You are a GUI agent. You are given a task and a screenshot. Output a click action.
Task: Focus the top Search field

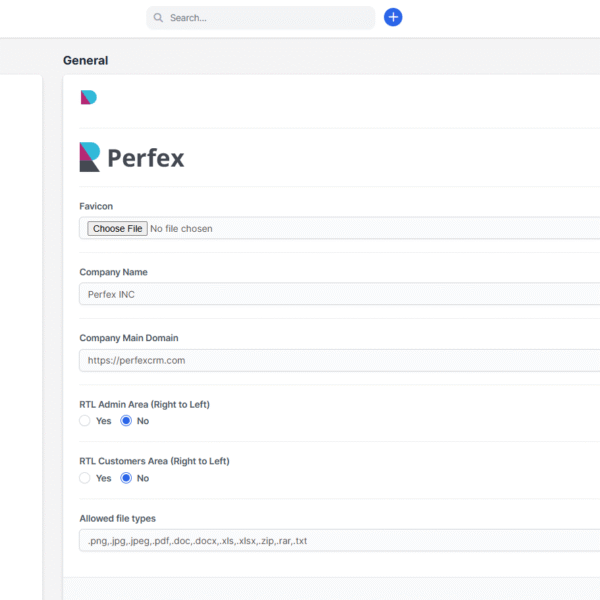265,18
